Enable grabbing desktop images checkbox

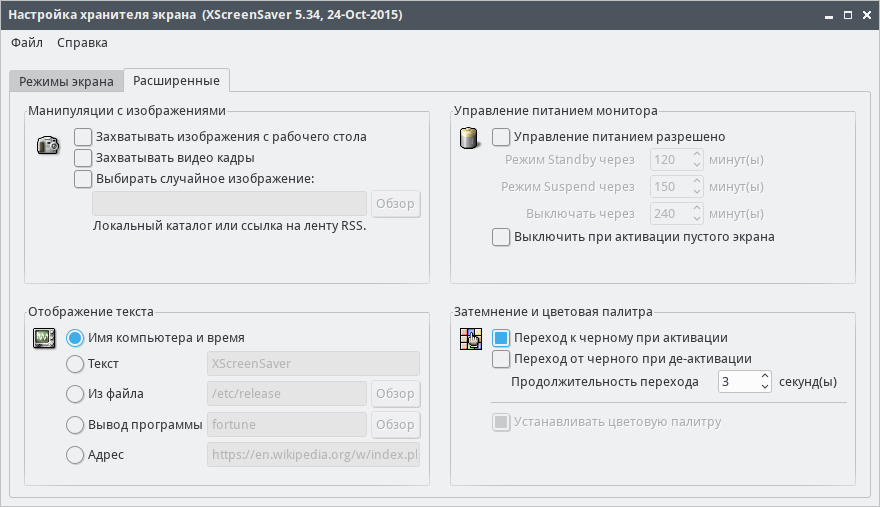point(83,137)
